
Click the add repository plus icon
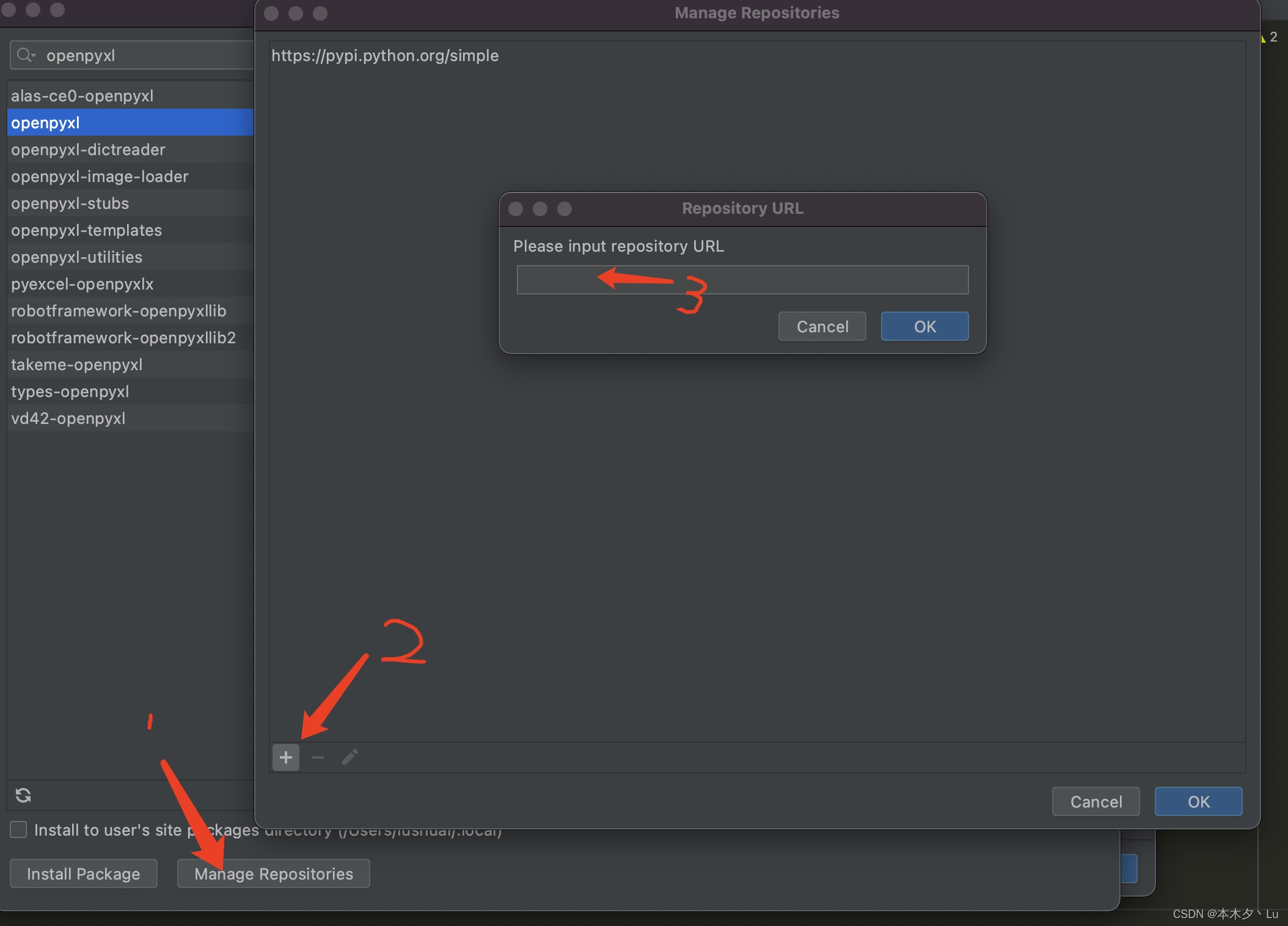tap(285, 757)
